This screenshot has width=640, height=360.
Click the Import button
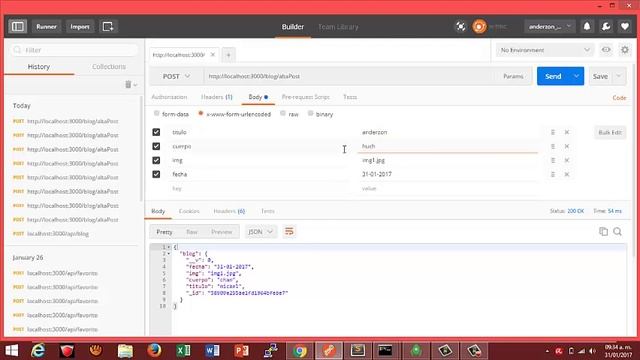80,27
